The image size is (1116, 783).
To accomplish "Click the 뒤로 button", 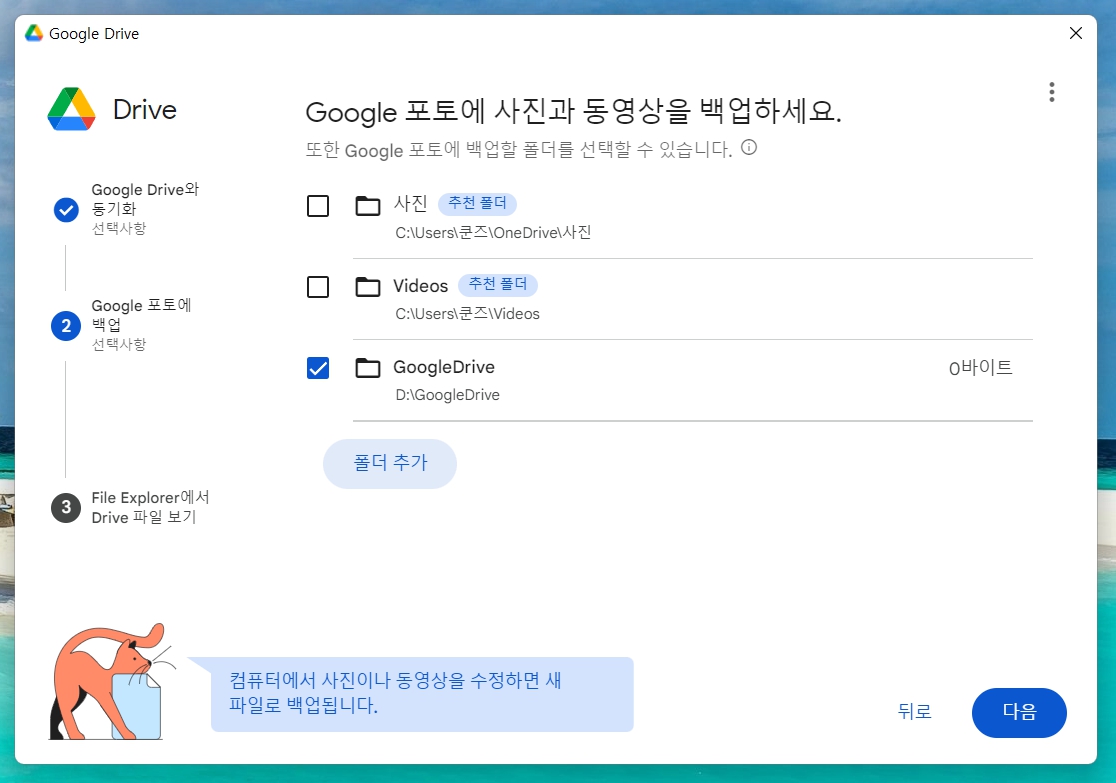I will (x=914, y=711).
